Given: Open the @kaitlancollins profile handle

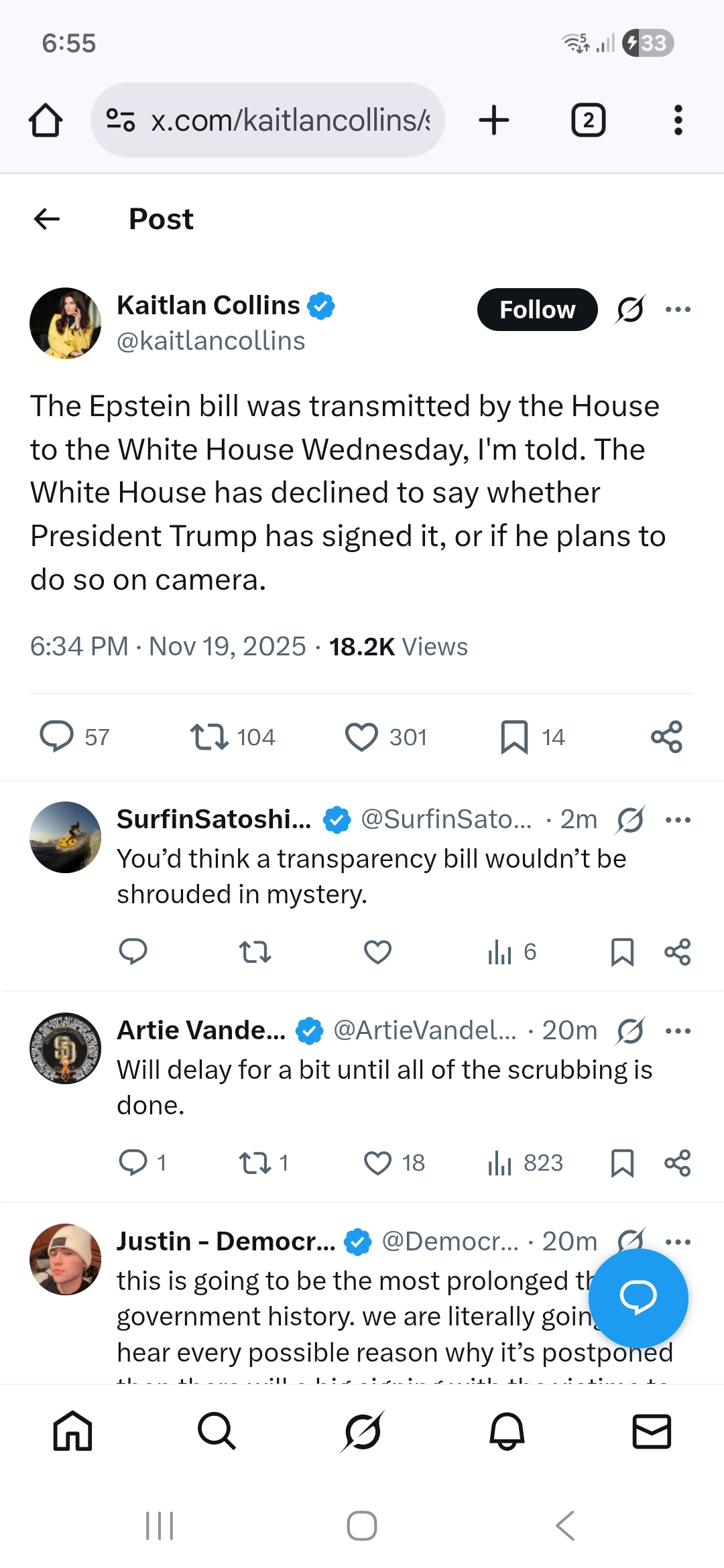Looking at the screenshot, I should (x=210, y=341).
